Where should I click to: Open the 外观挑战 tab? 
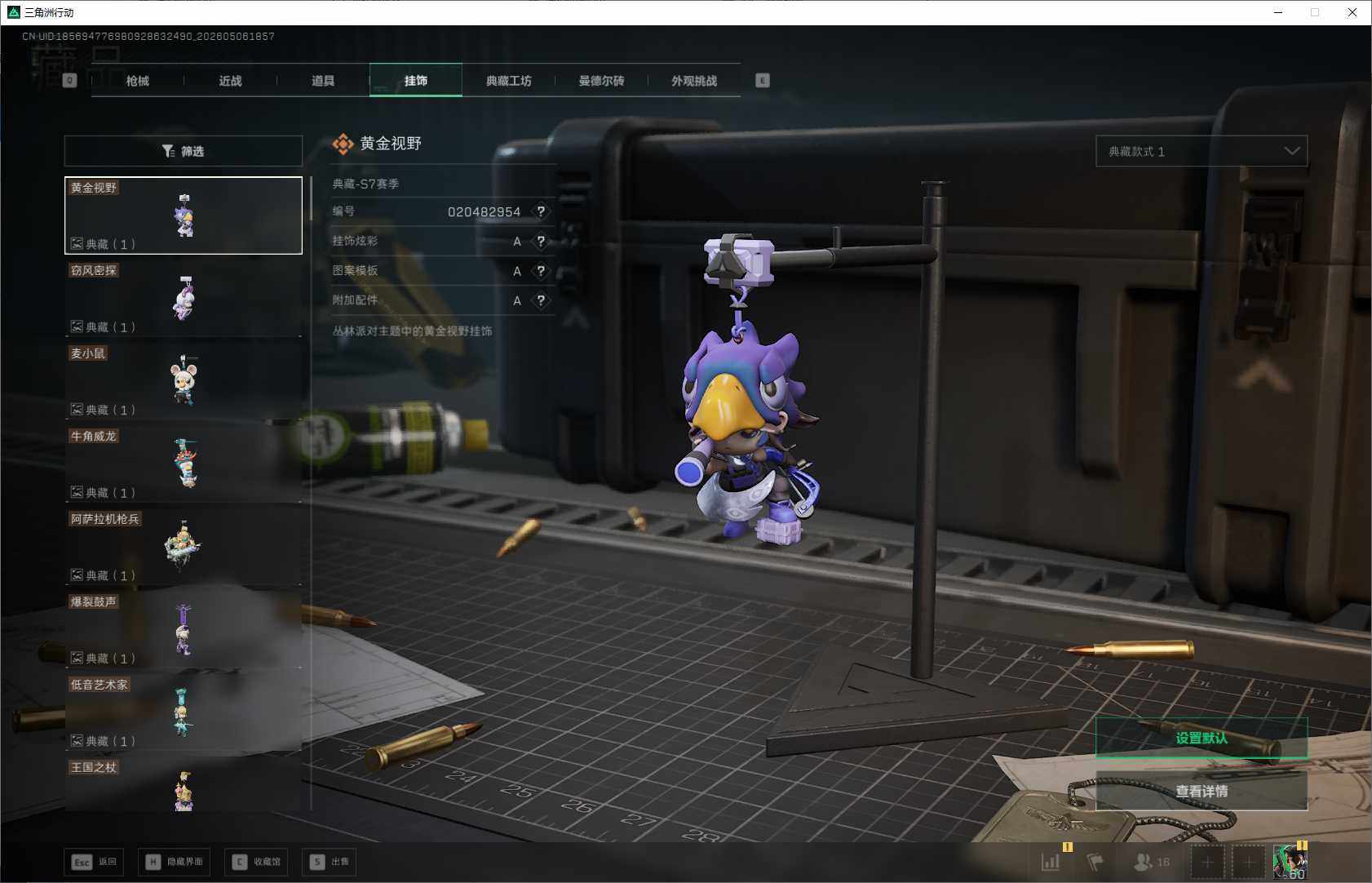point(694,81)
